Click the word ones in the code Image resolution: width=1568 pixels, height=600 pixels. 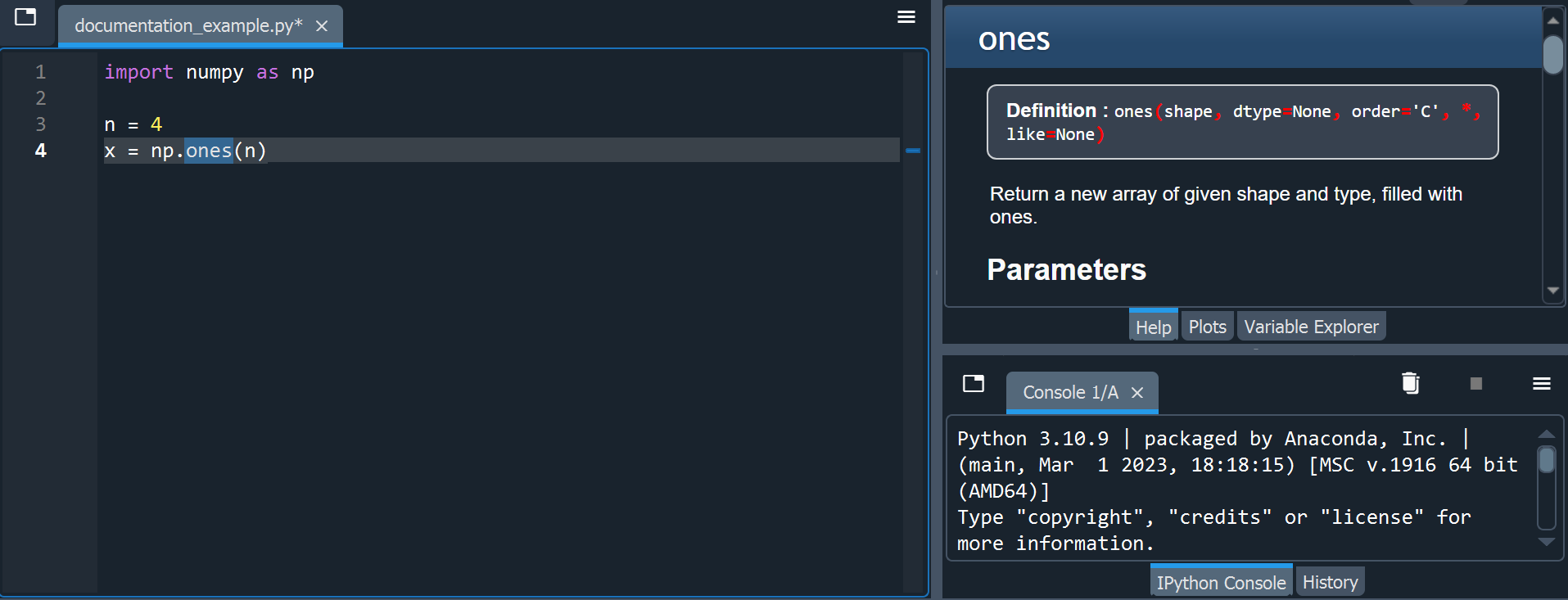[x=209, y=151]
